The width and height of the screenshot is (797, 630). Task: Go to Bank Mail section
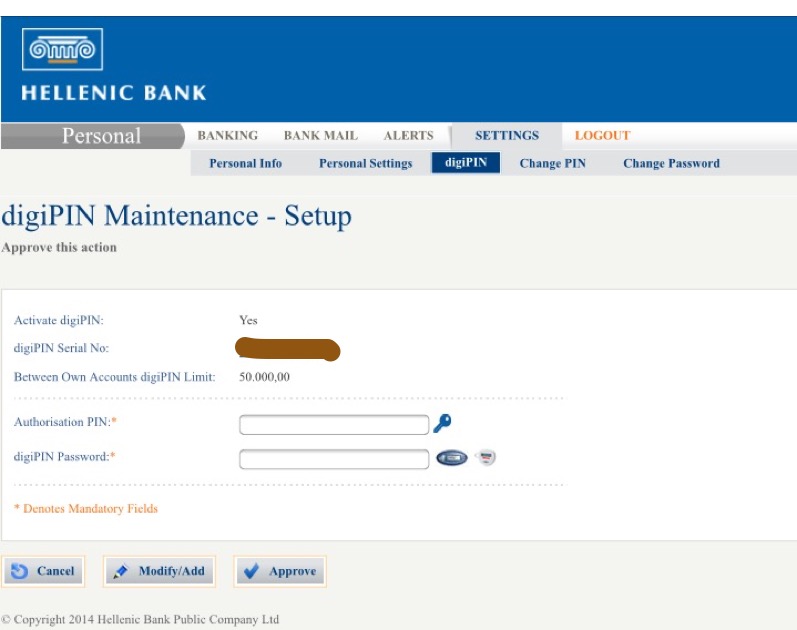[320, 136]
